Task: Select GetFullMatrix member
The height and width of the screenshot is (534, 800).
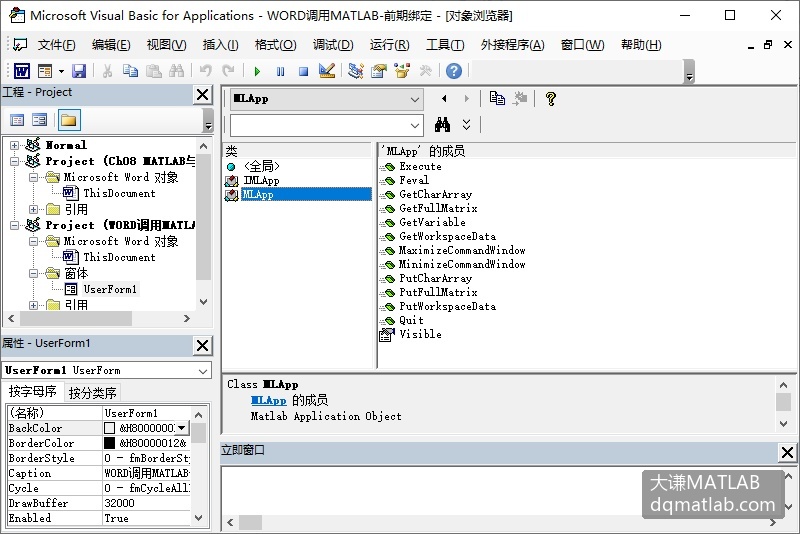Action: coord(438,208)
